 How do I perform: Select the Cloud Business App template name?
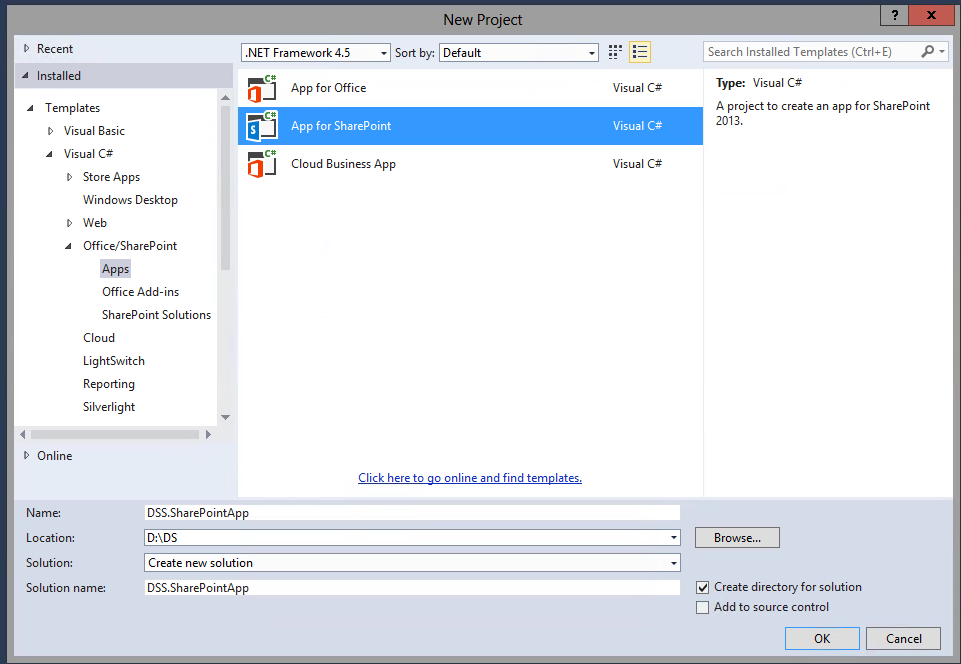click(343, 164)
